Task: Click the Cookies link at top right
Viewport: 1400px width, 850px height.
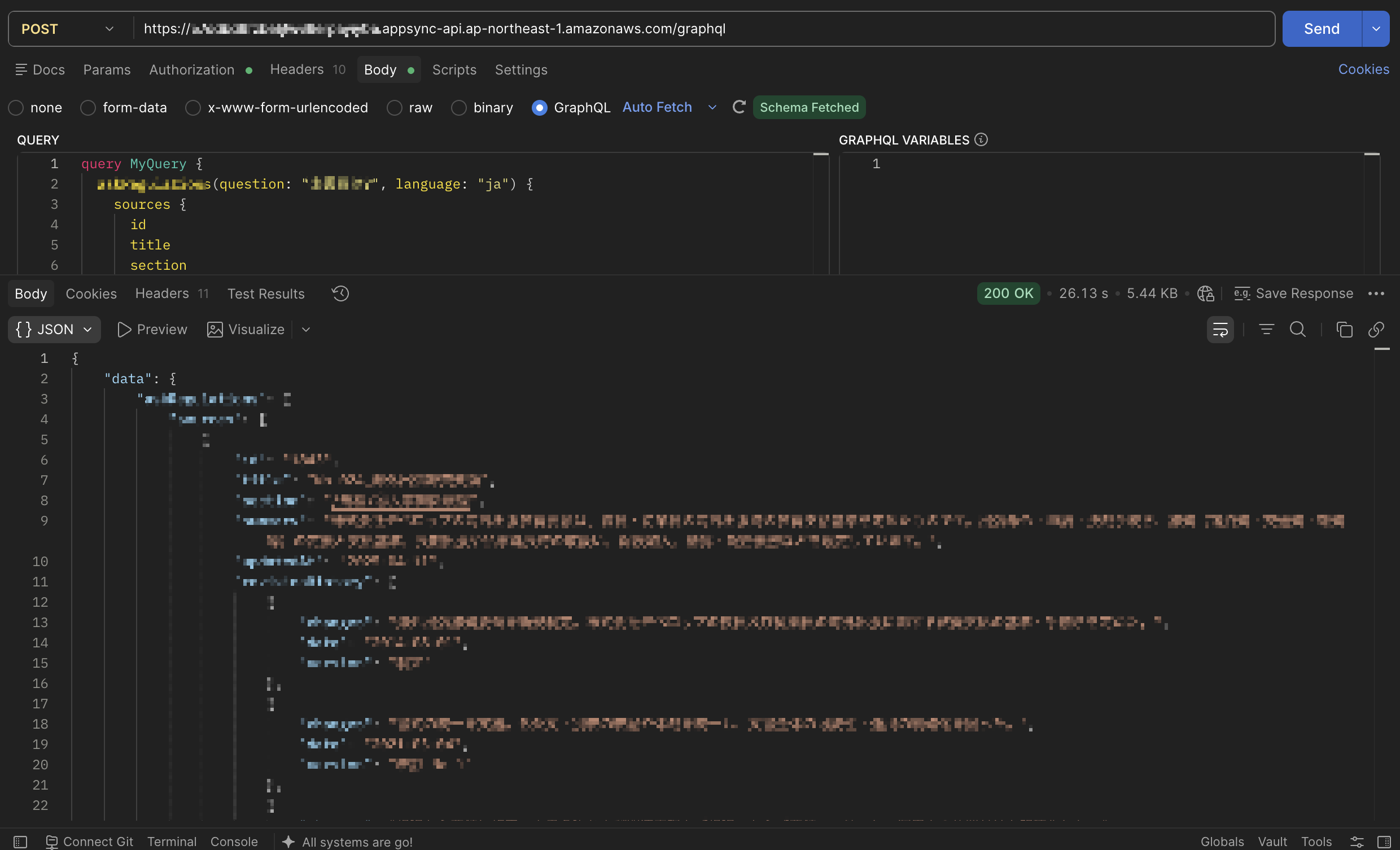Action: coord(1363,69)
